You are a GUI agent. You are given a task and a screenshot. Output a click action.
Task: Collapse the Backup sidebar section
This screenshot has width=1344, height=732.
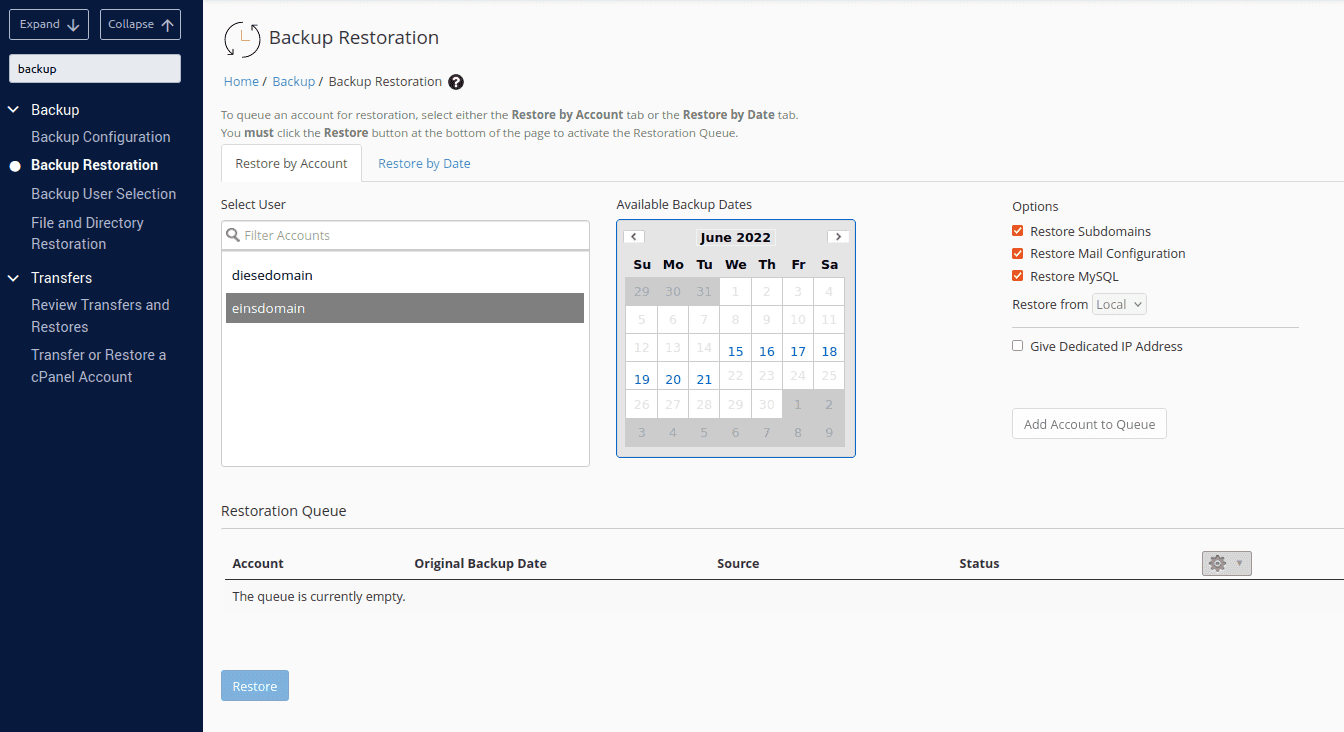pos(14,110)
